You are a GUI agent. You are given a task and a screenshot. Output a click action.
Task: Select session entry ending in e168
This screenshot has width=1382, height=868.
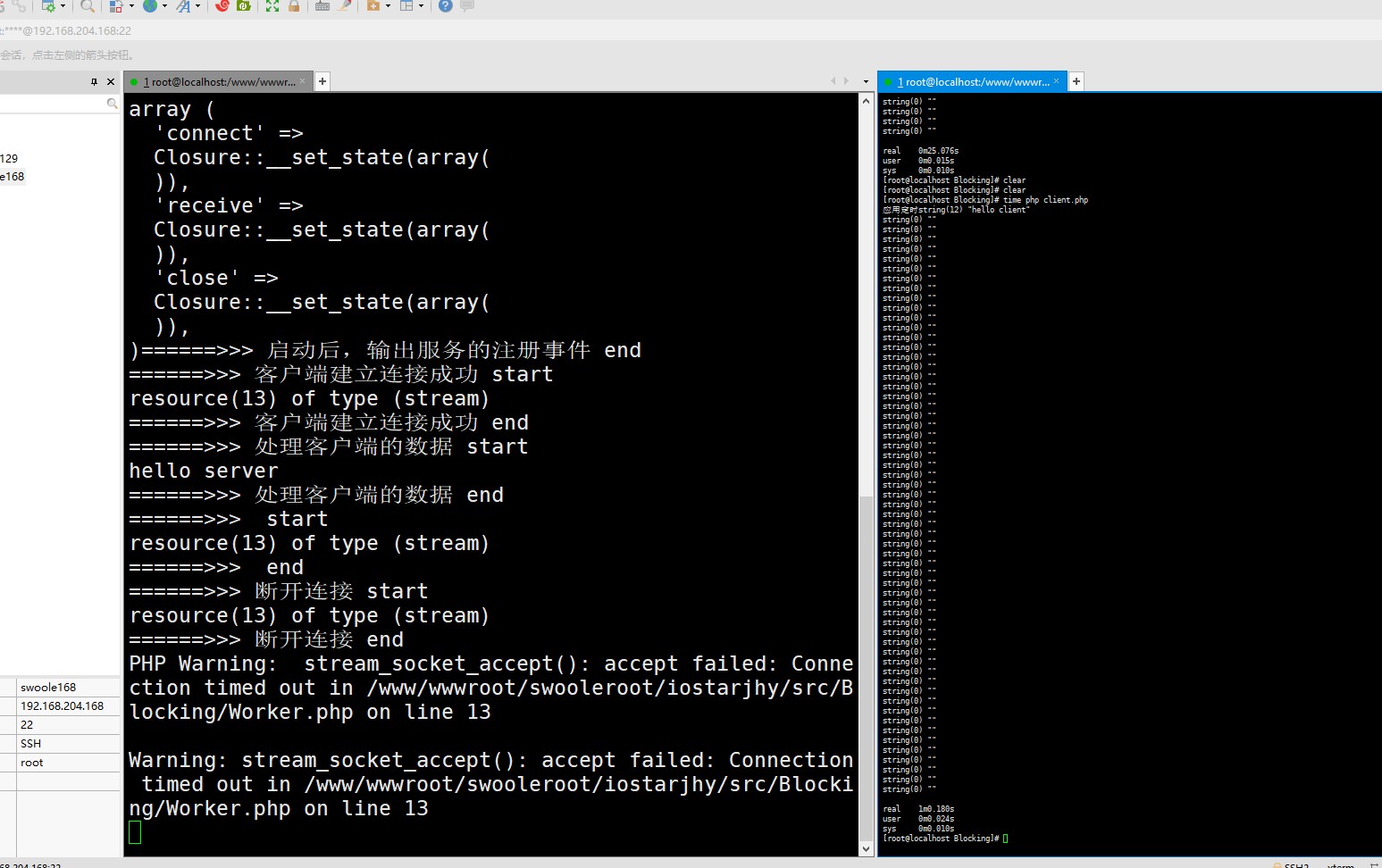(13, 177)
